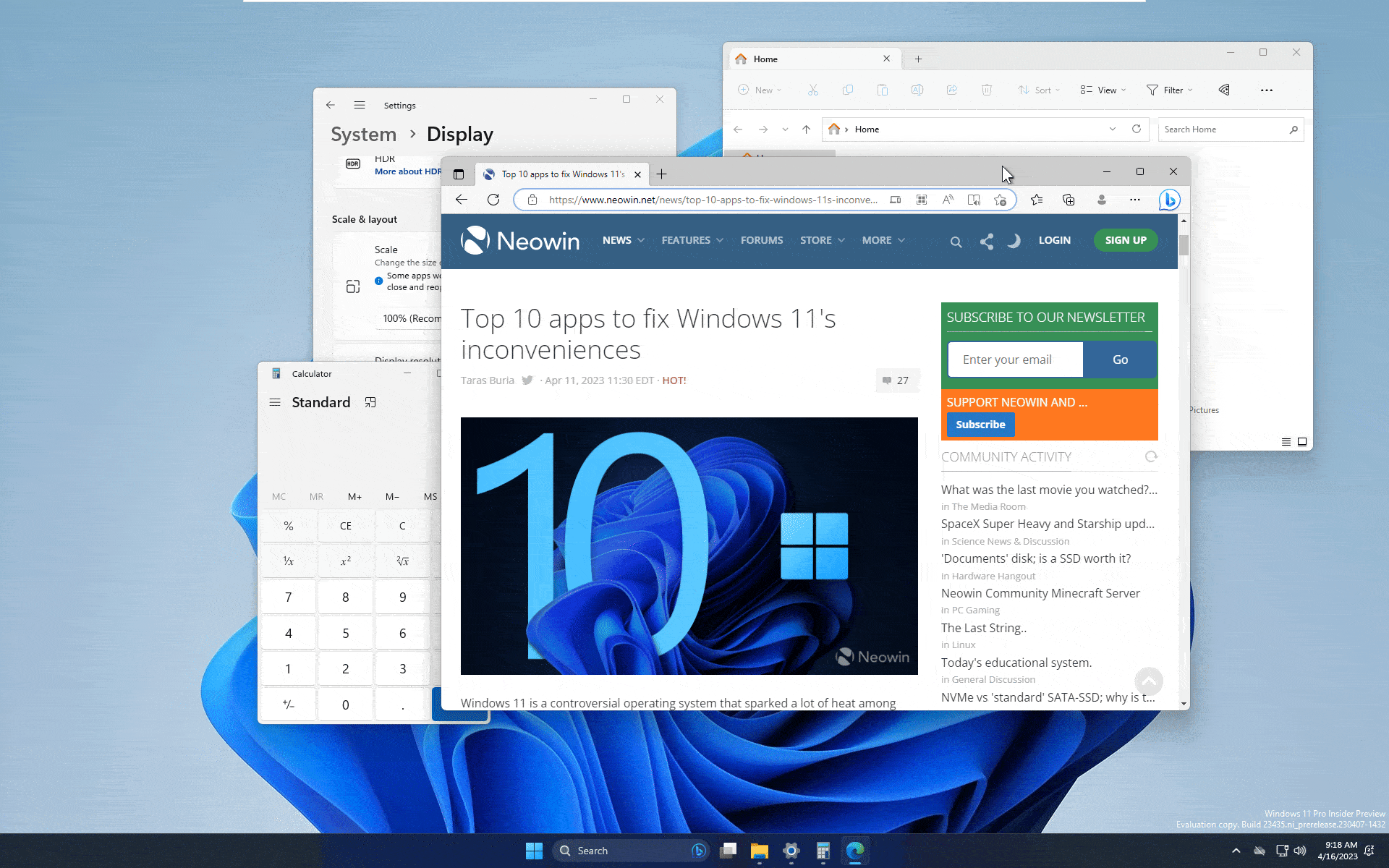Select the STORE tab on Neowin navbar
This screenshot has width=1389, height=868.
815,240
